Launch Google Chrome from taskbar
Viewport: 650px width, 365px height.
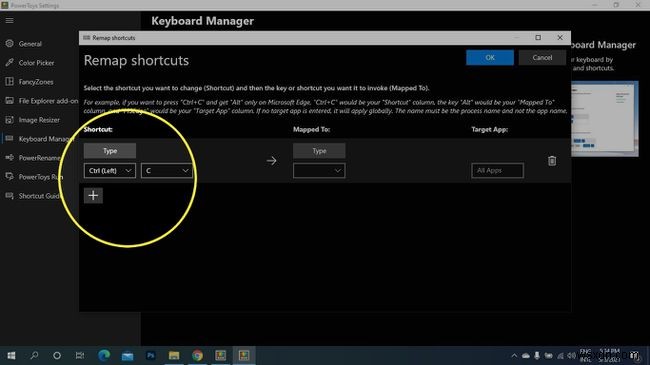pyautogui.click(x=197, y=355)
